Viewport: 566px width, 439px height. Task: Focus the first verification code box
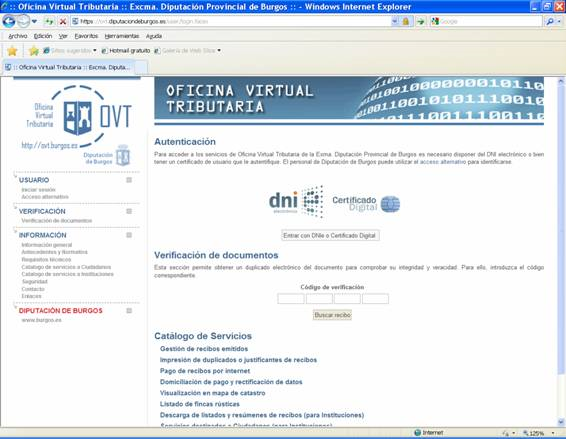[x=291, y=299]
